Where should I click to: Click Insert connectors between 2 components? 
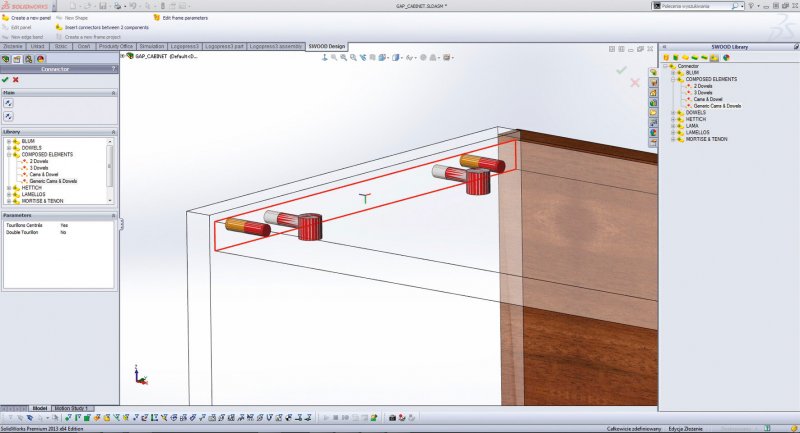(59, 27)
